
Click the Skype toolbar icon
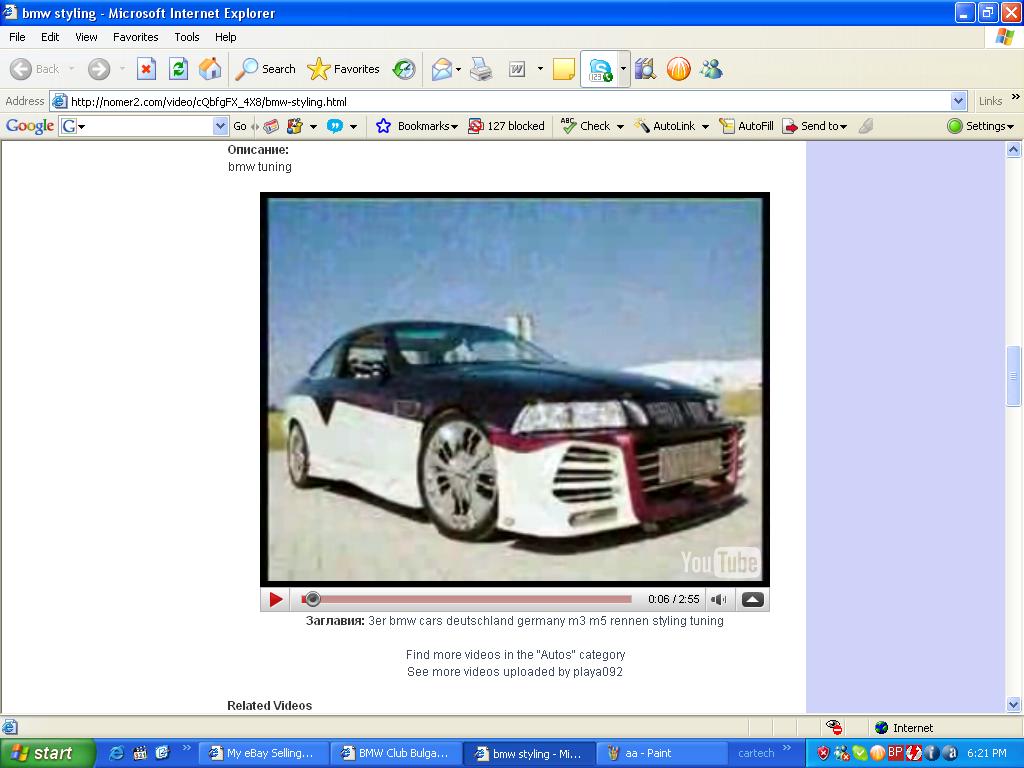point(600,69)
